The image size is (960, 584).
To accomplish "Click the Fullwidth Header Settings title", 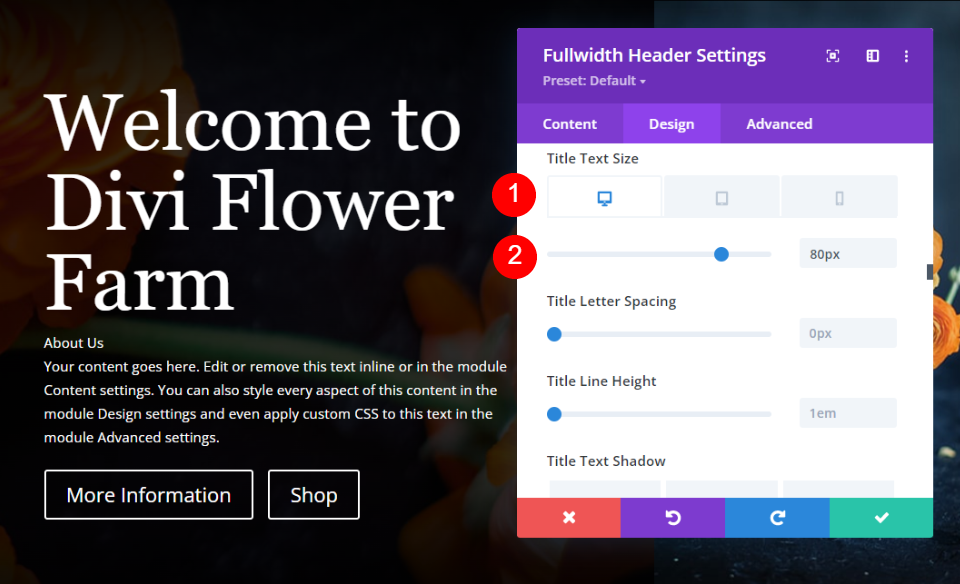I will pyautogui.click(x=654, y=56).
